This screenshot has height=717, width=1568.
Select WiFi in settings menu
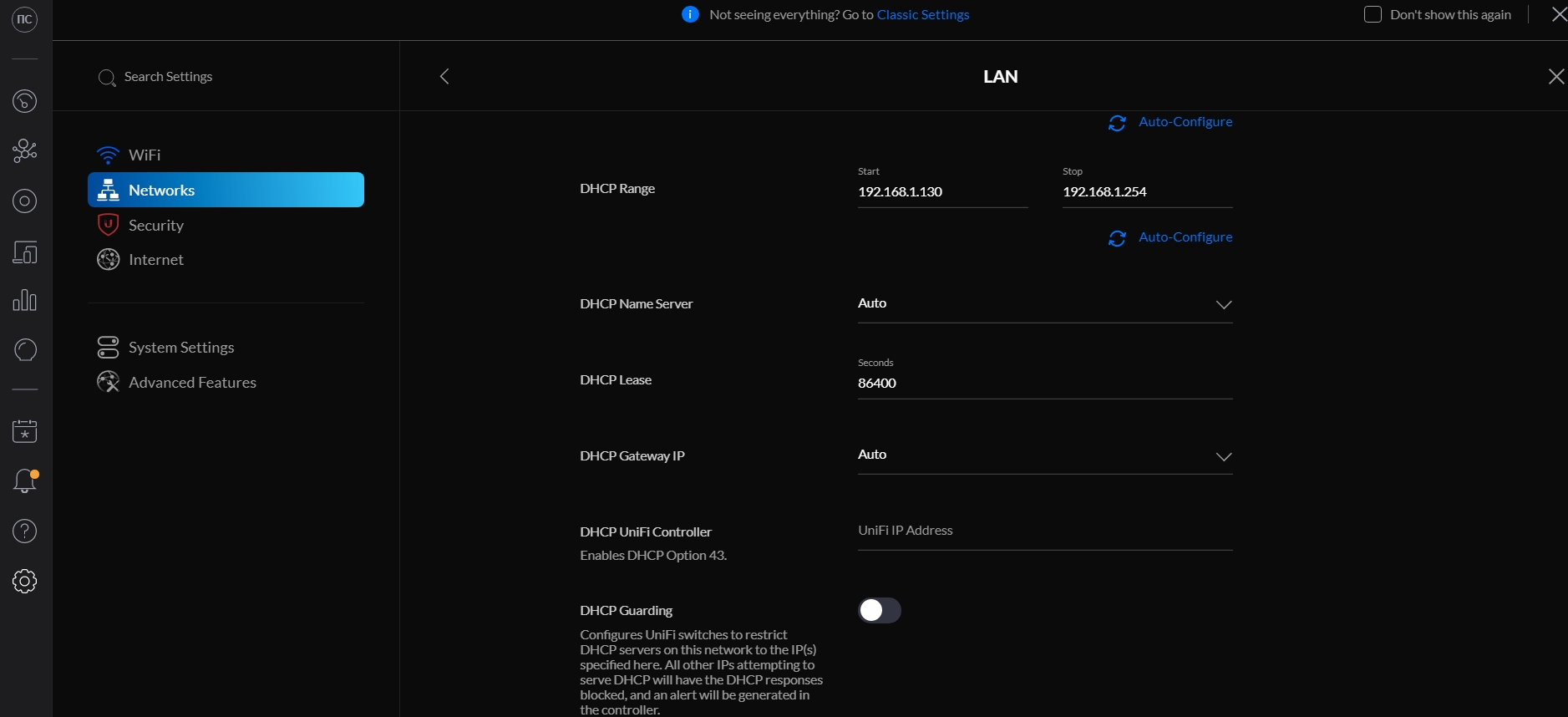point(226,155)
